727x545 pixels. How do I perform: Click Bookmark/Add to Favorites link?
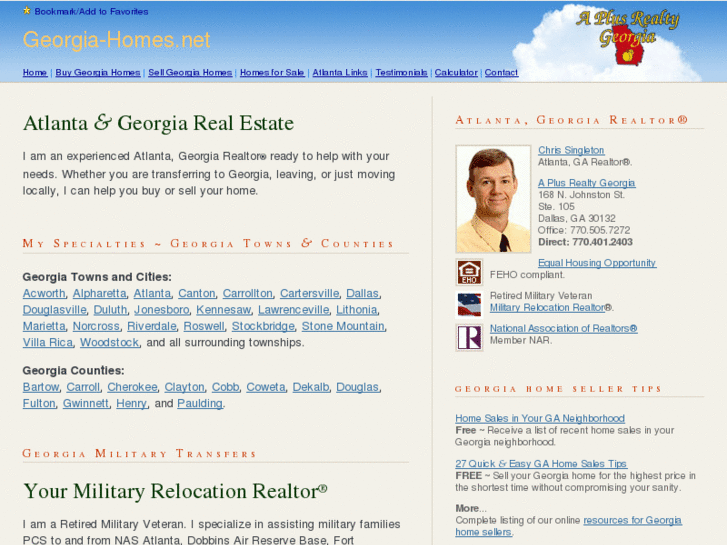click(91, 12)
